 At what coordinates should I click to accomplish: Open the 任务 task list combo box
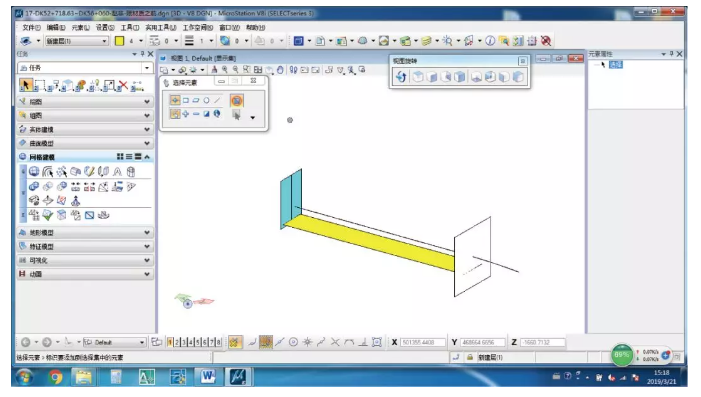tap(85, 68)
